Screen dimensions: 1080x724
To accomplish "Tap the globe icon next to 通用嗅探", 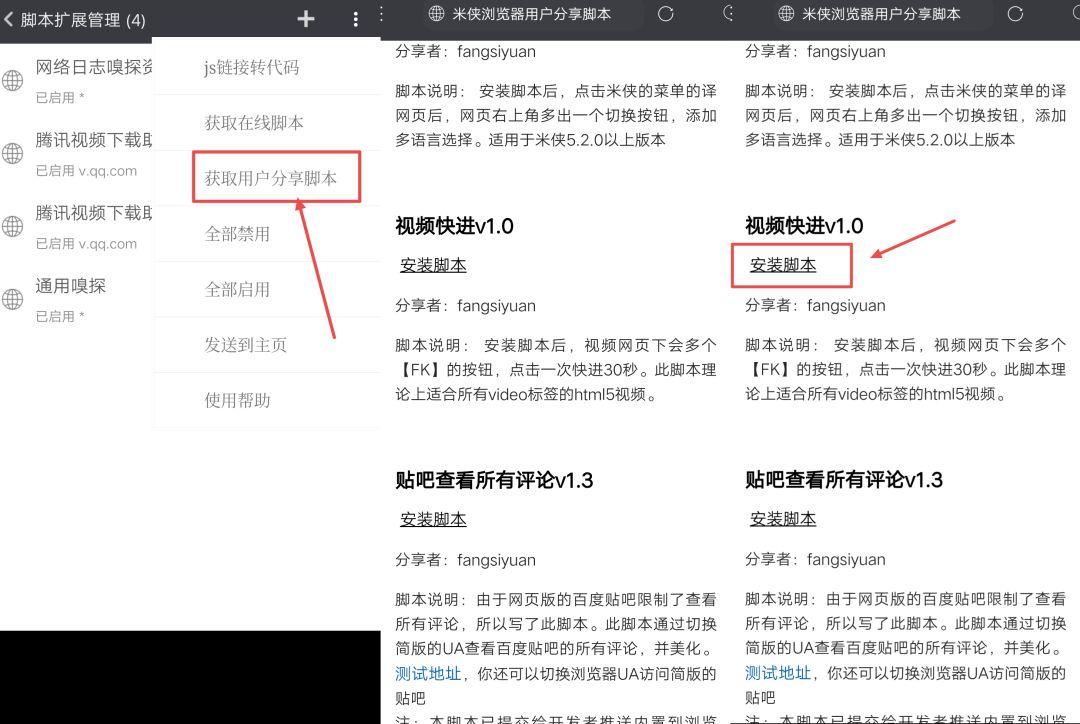I will tap(14, 300).
